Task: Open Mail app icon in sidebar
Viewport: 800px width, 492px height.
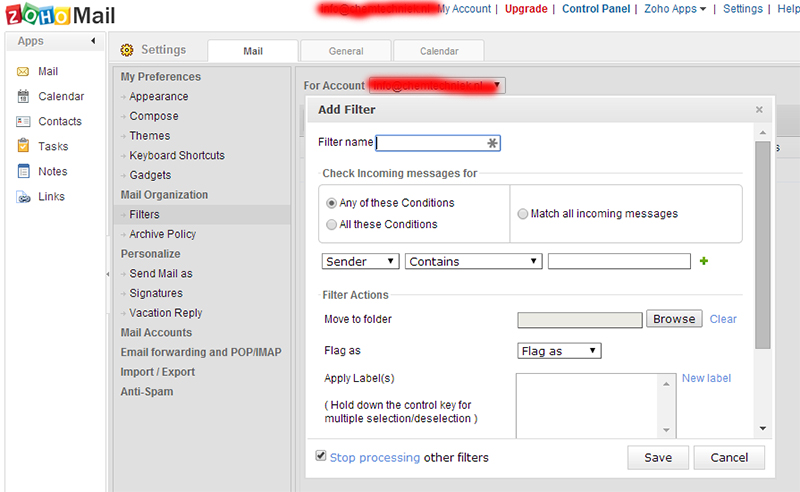Action: point(24,72)
